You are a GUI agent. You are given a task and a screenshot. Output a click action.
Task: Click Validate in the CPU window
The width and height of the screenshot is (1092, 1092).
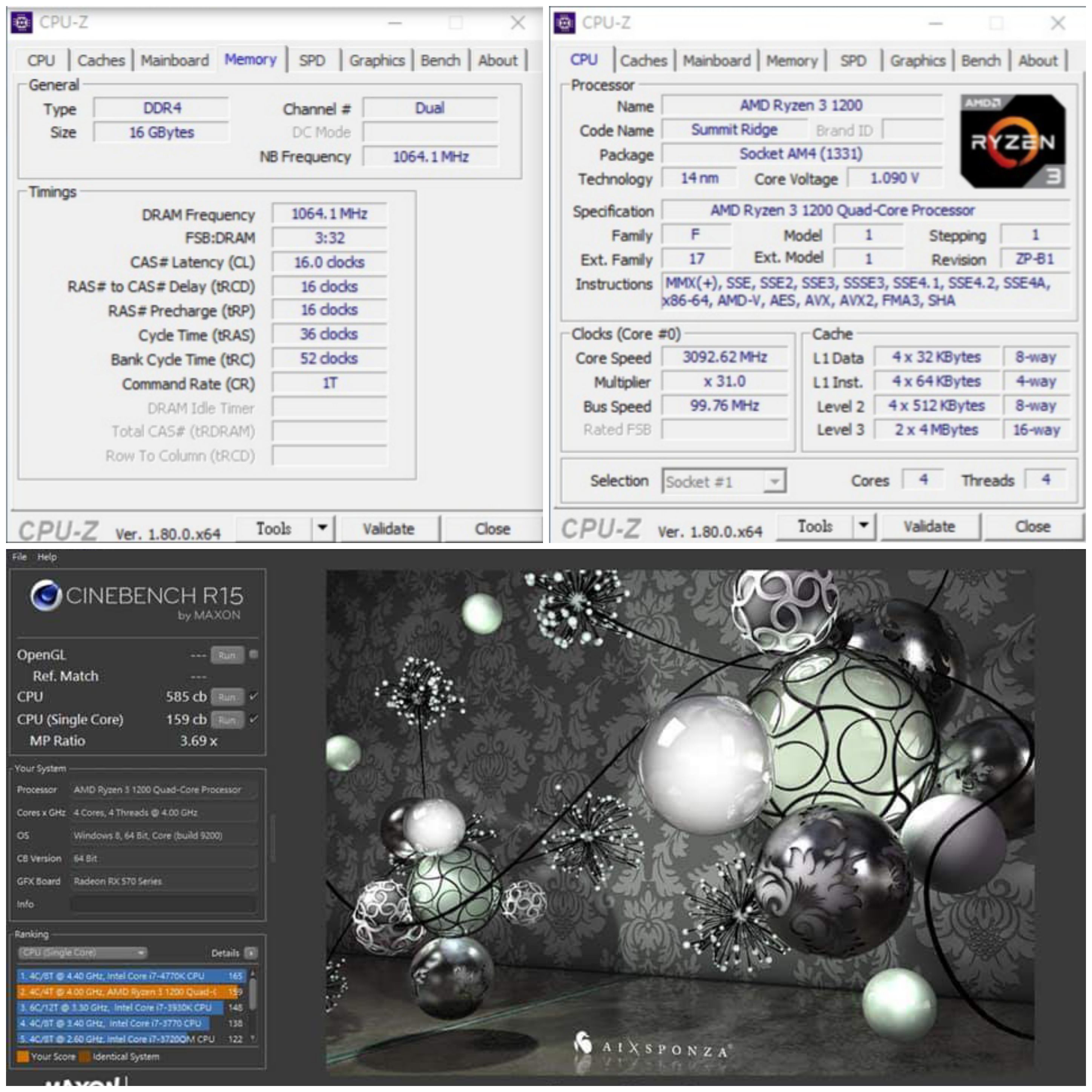(x=929, y=526)
